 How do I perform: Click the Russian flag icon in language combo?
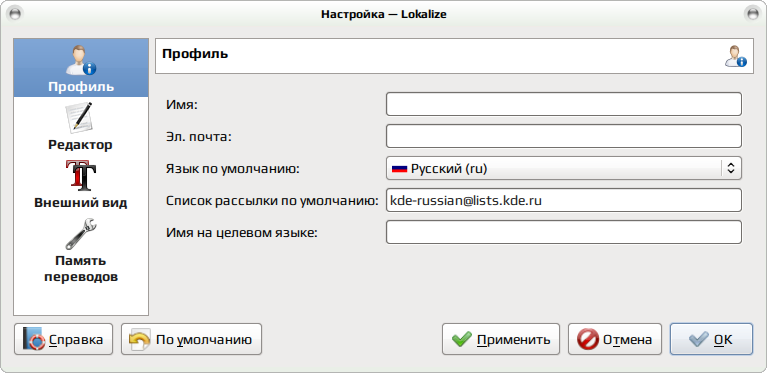pos(400,169)
